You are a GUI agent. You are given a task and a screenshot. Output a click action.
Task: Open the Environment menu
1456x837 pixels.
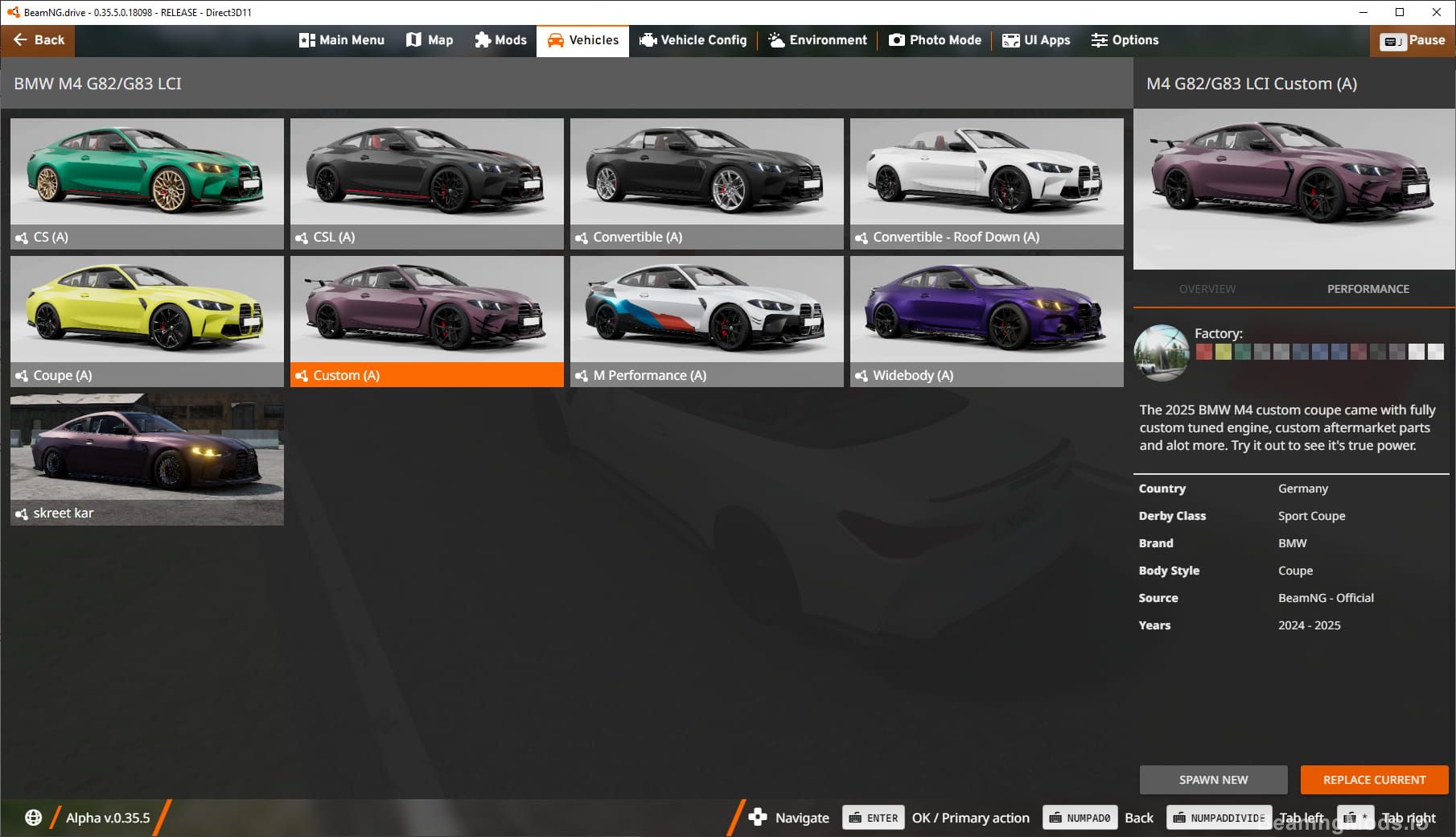pos(817,40)
